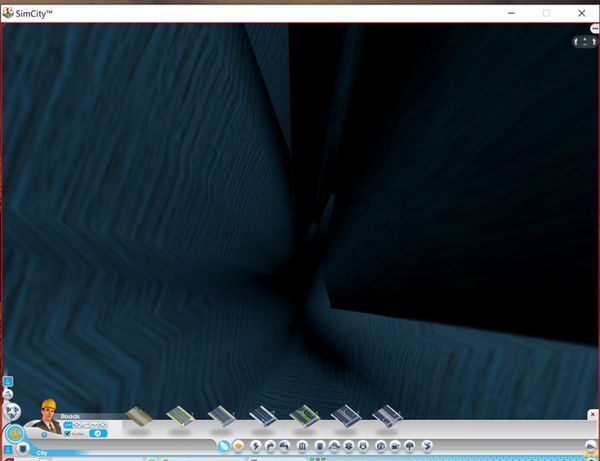Toggle the Guides checkbox in Roads panel

click(x=68, y=433)
